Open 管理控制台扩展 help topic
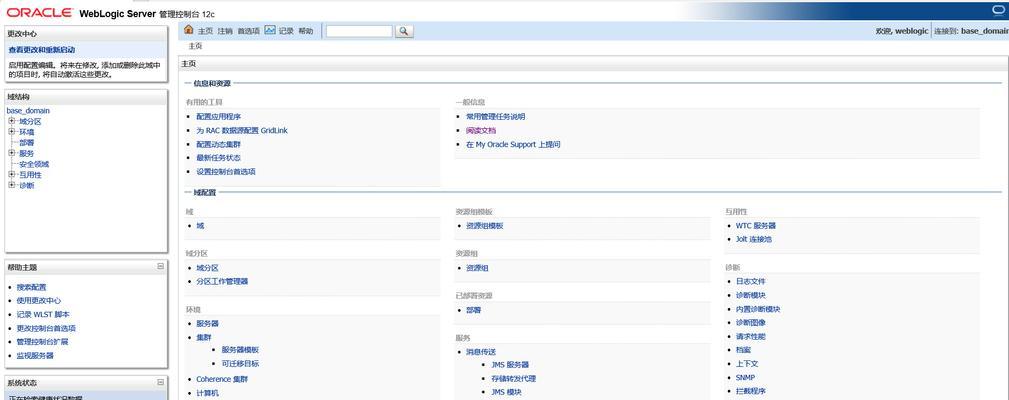The height and width of the screenshot is (400, 1009). pos(42,342)
